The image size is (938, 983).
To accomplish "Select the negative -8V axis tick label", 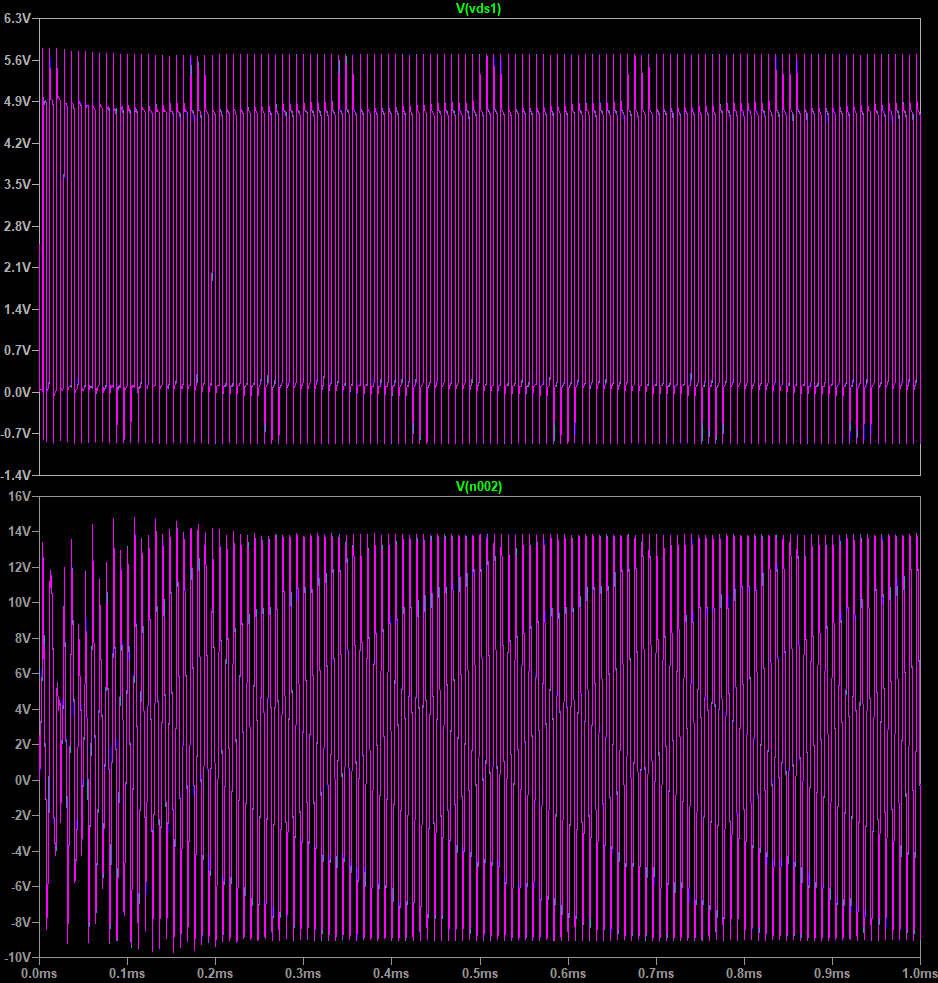I will [21, 922].
